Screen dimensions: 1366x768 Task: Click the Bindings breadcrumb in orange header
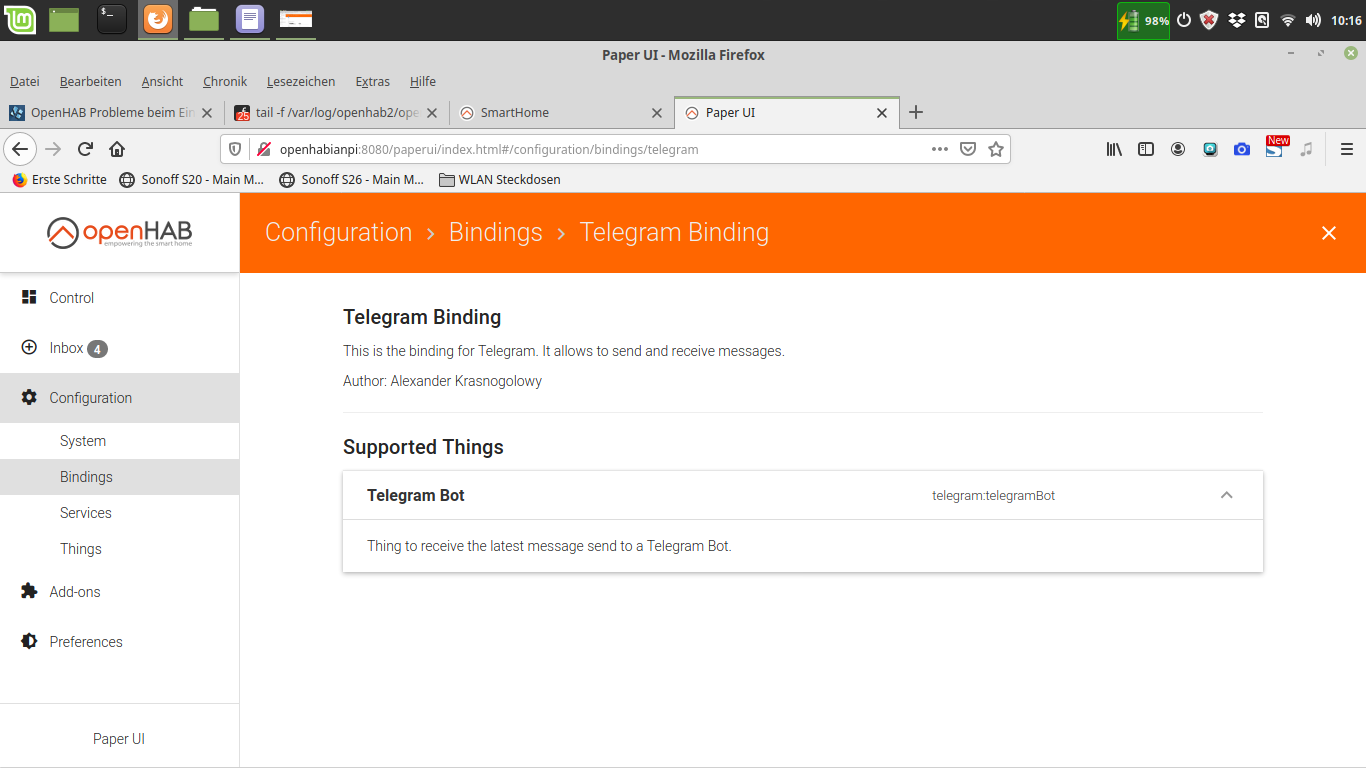(496, 232)
